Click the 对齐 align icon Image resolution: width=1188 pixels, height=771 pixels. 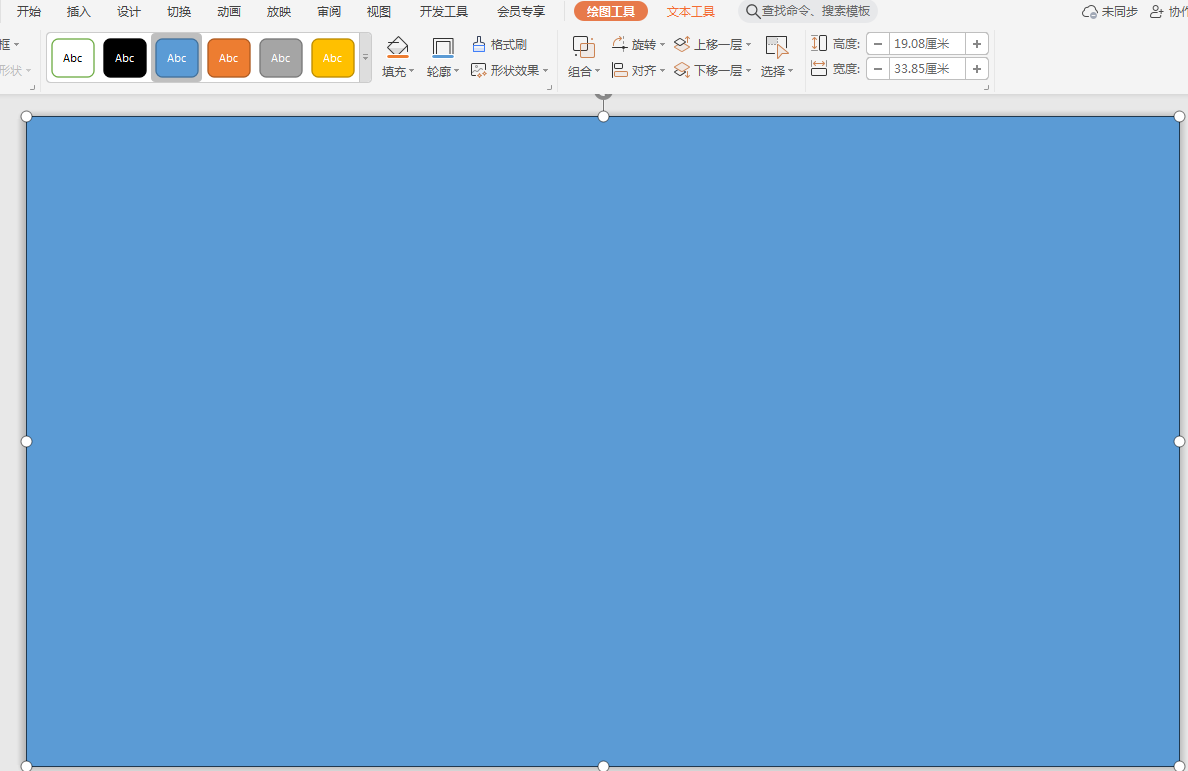620,70
